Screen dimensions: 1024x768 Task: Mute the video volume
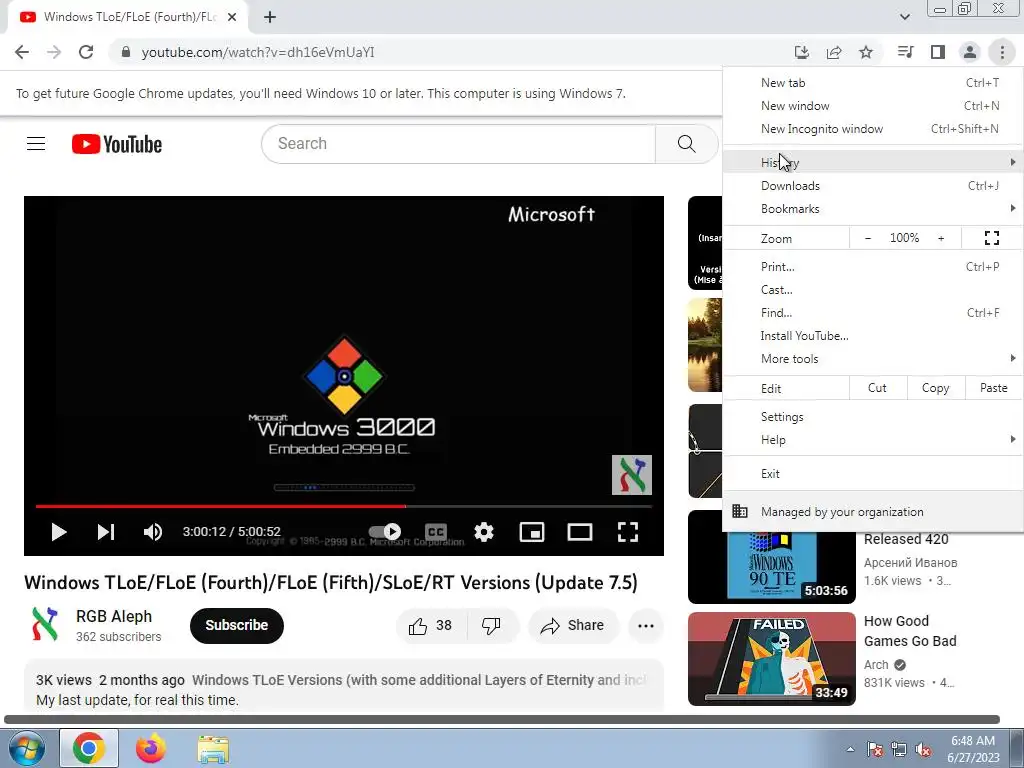[x=153, y=532]
